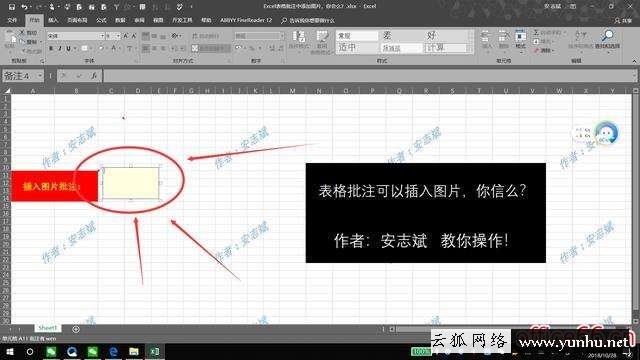Collapse the ribbon with the chevron
Viewport: 640px width, 360px height.
[x=634, y=61]
